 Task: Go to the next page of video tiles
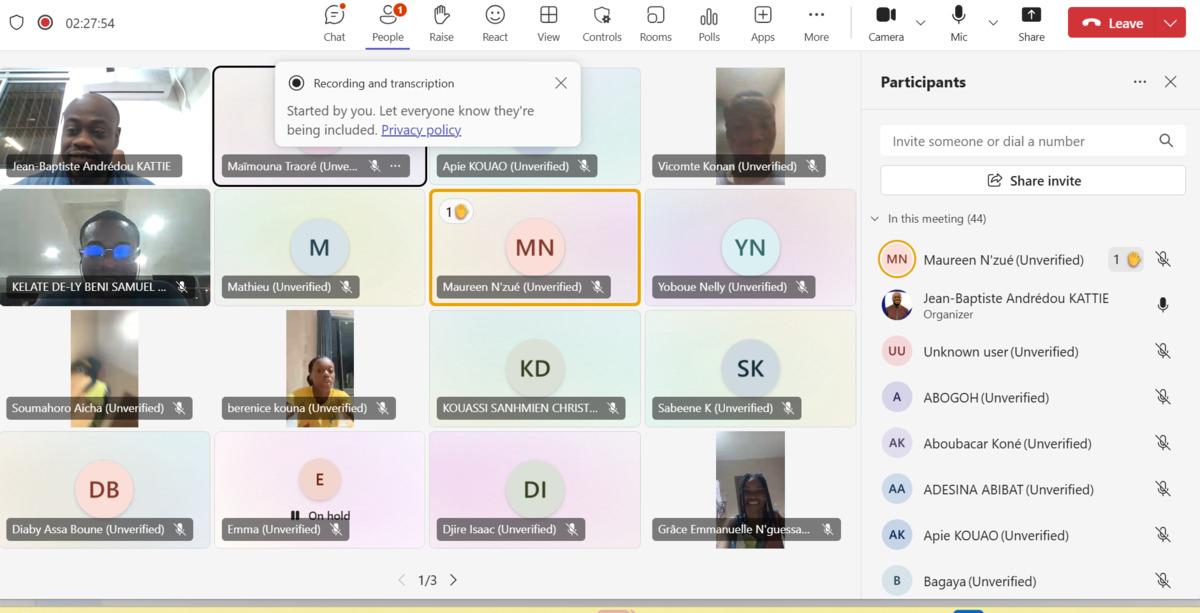click(453, 580)
